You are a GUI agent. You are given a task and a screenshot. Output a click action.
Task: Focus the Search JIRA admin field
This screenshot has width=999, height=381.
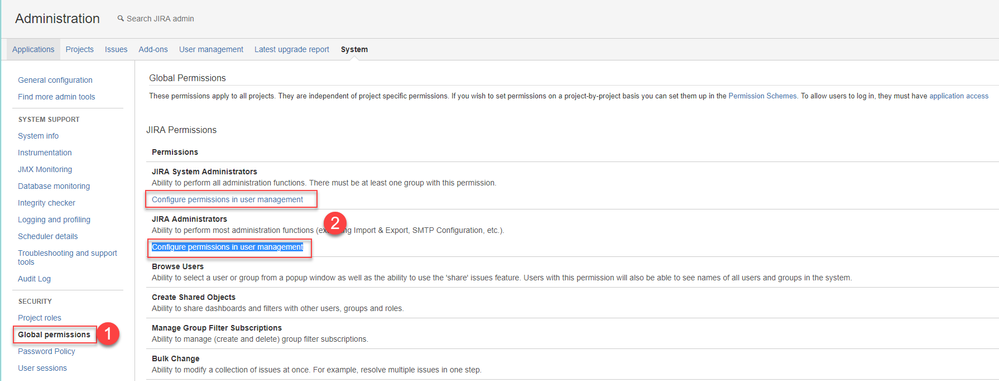point(160,19)
